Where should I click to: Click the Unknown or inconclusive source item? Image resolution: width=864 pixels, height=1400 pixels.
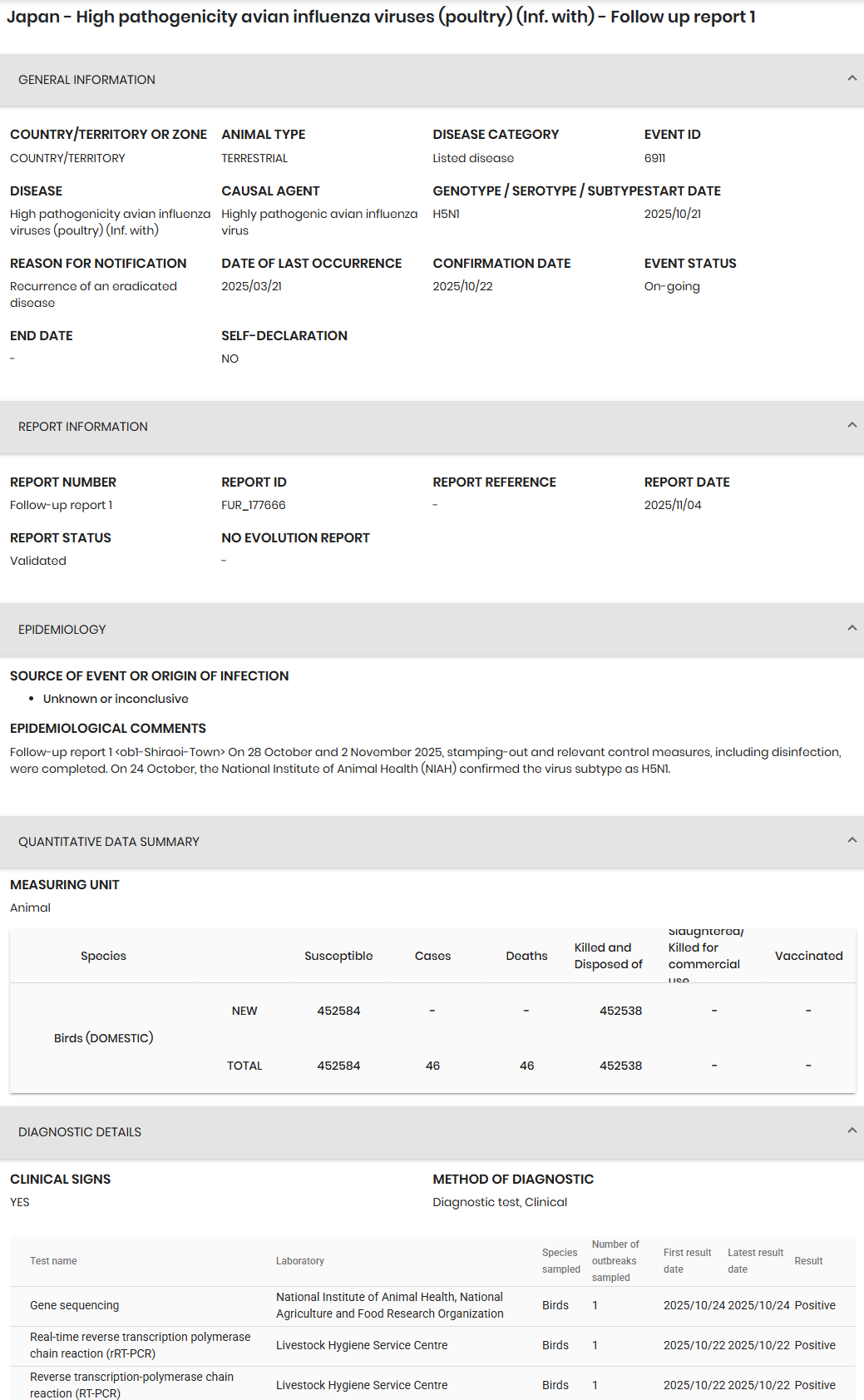[116, 699]
